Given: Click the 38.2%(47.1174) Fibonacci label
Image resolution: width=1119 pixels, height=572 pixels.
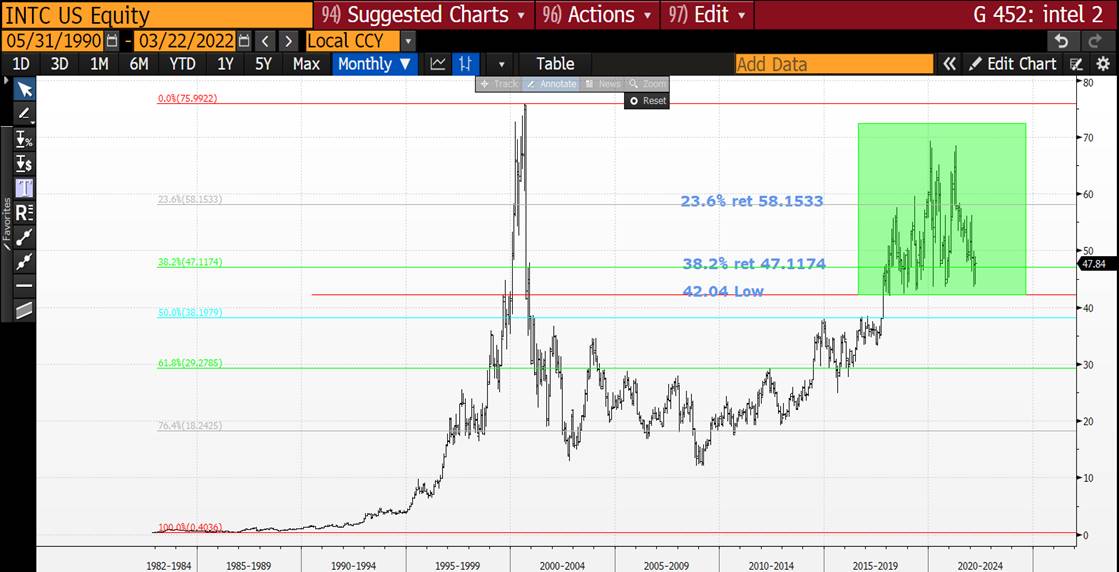Looking at the screenshot, I should click(190, 262).
